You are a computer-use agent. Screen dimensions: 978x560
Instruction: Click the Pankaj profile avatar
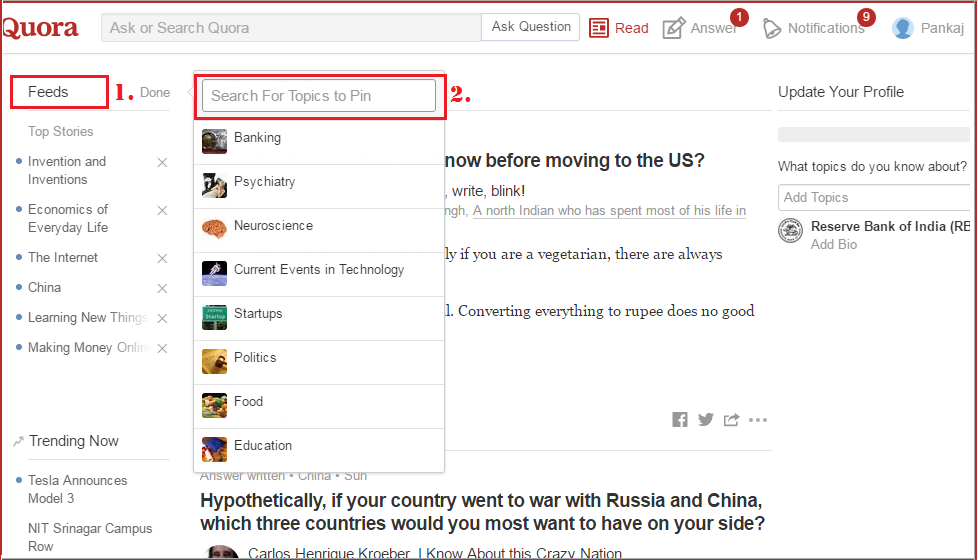pos(903,28)
